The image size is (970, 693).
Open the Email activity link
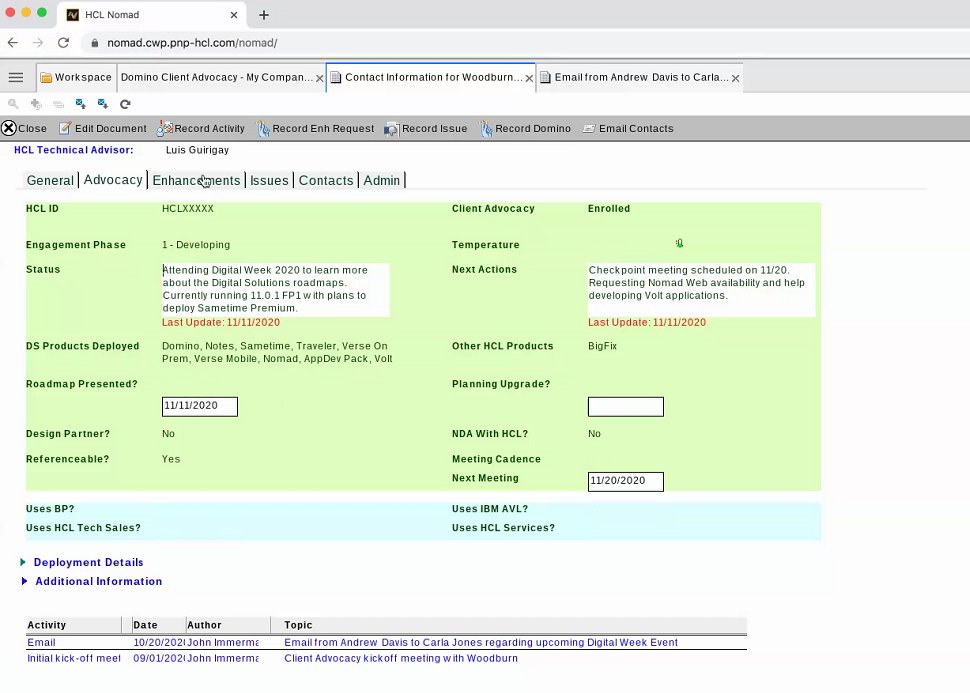41,643
